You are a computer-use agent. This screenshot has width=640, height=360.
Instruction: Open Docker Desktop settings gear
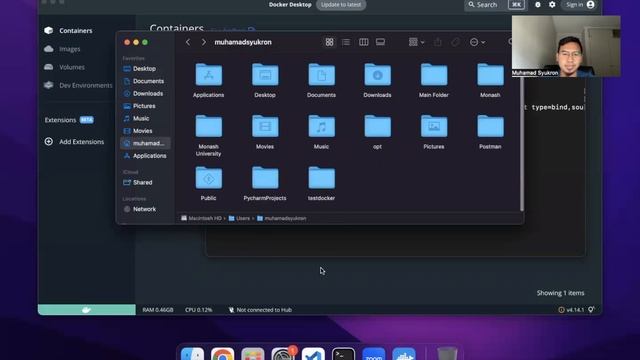[x=552, y=5]
